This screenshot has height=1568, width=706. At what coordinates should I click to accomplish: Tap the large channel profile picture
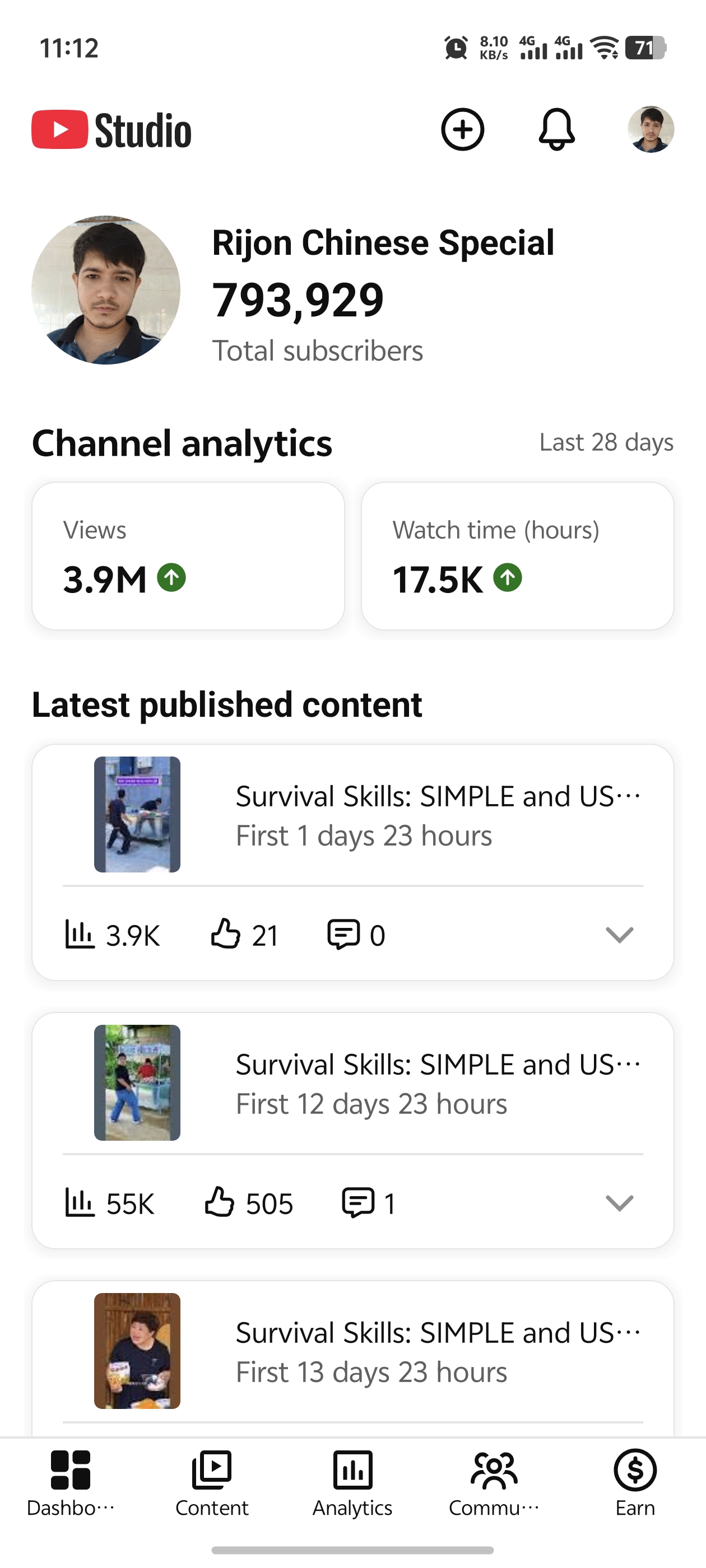(106, 290)
